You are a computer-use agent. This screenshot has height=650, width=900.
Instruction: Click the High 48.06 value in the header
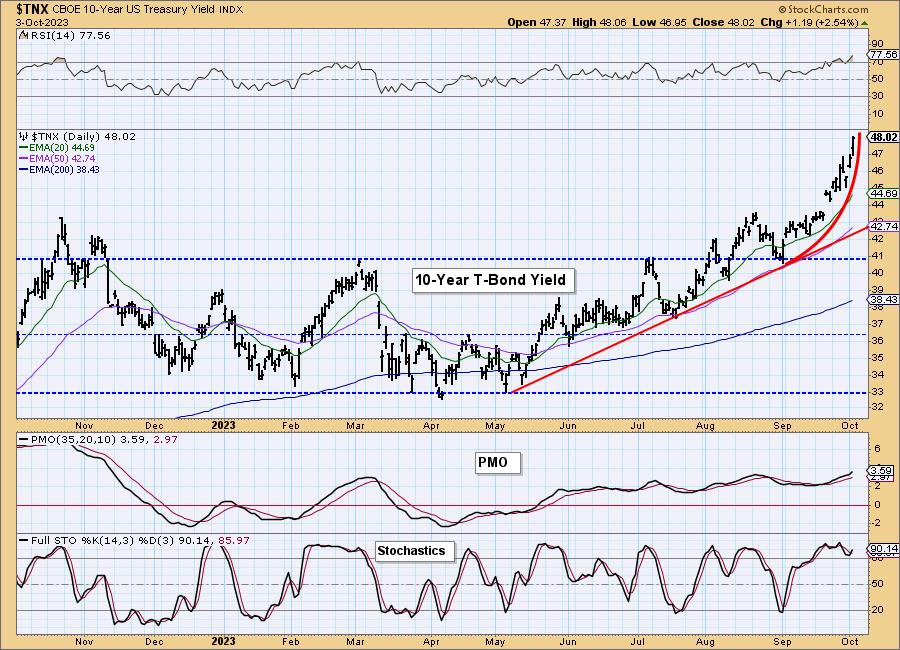(599, 22)
